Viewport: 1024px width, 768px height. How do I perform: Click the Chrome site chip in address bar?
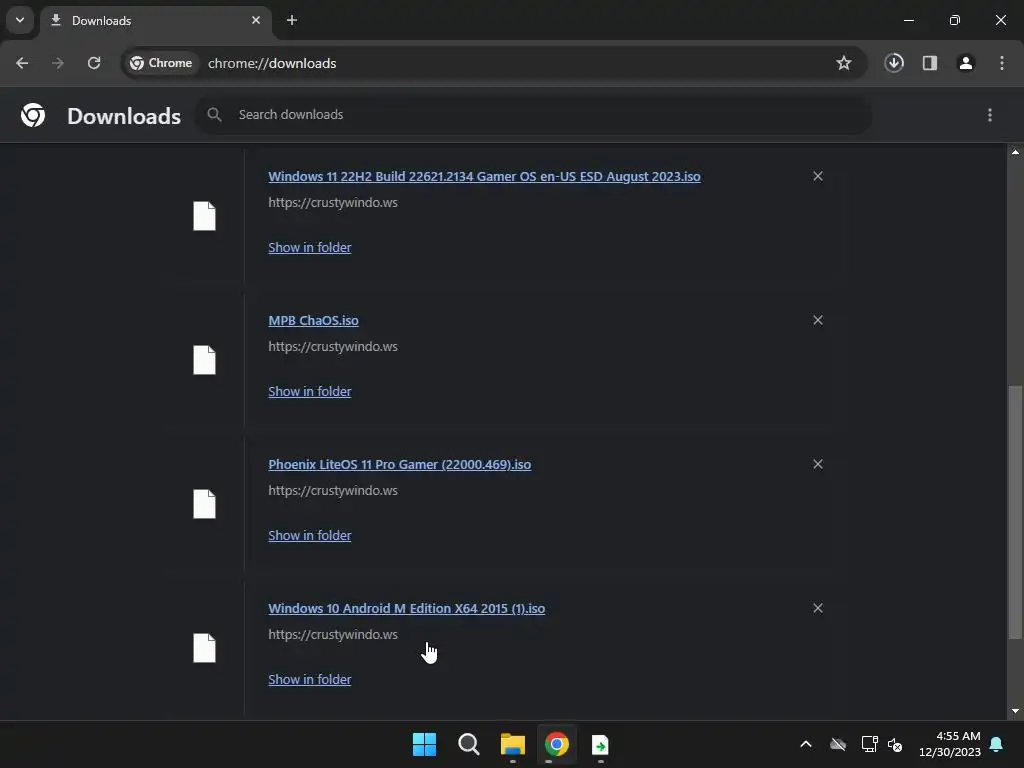(161, 63)
